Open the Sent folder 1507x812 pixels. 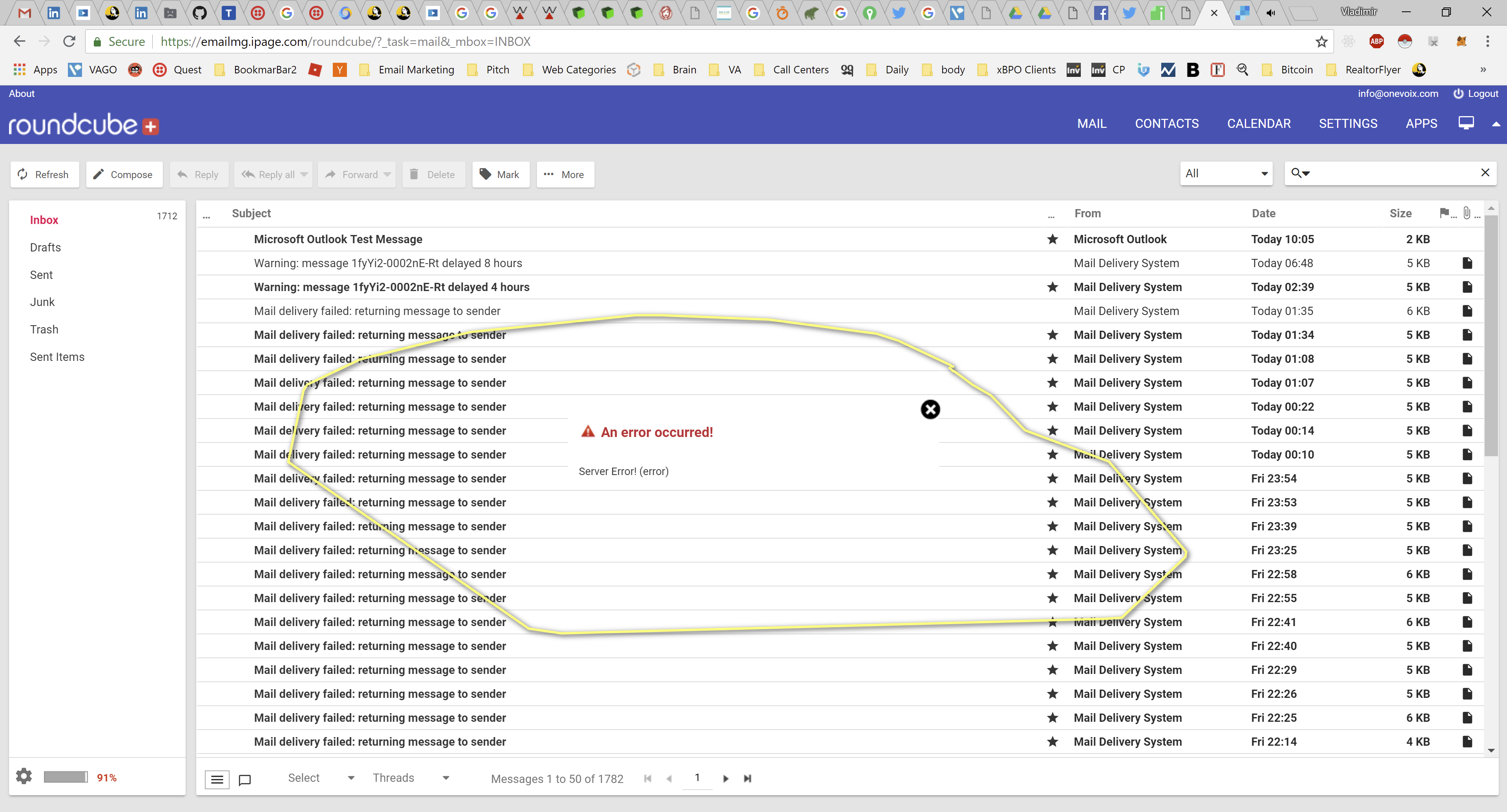point(41,275)
